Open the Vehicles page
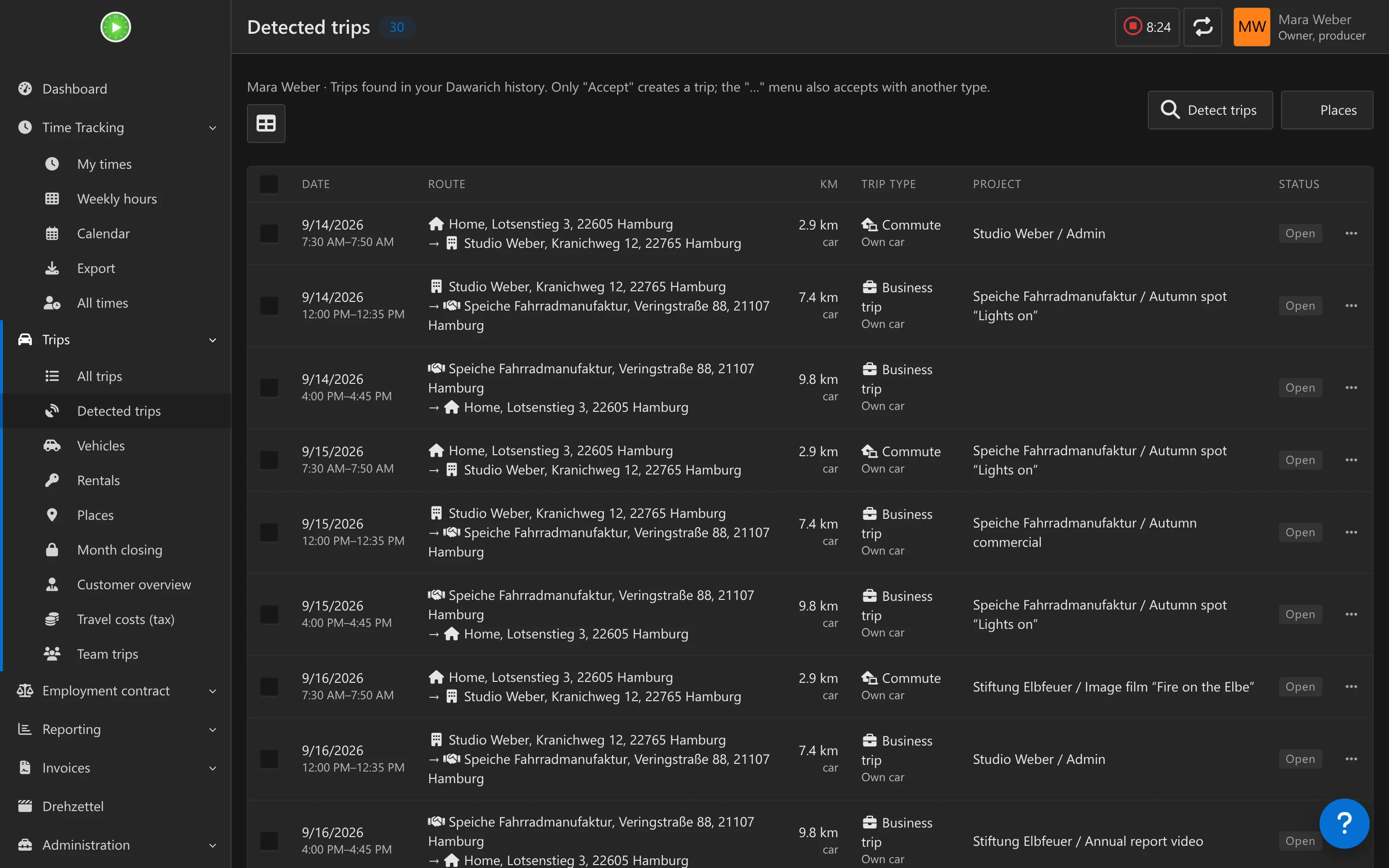The height and width of the screenshot is (868, 1389). [x=115, y=446]
